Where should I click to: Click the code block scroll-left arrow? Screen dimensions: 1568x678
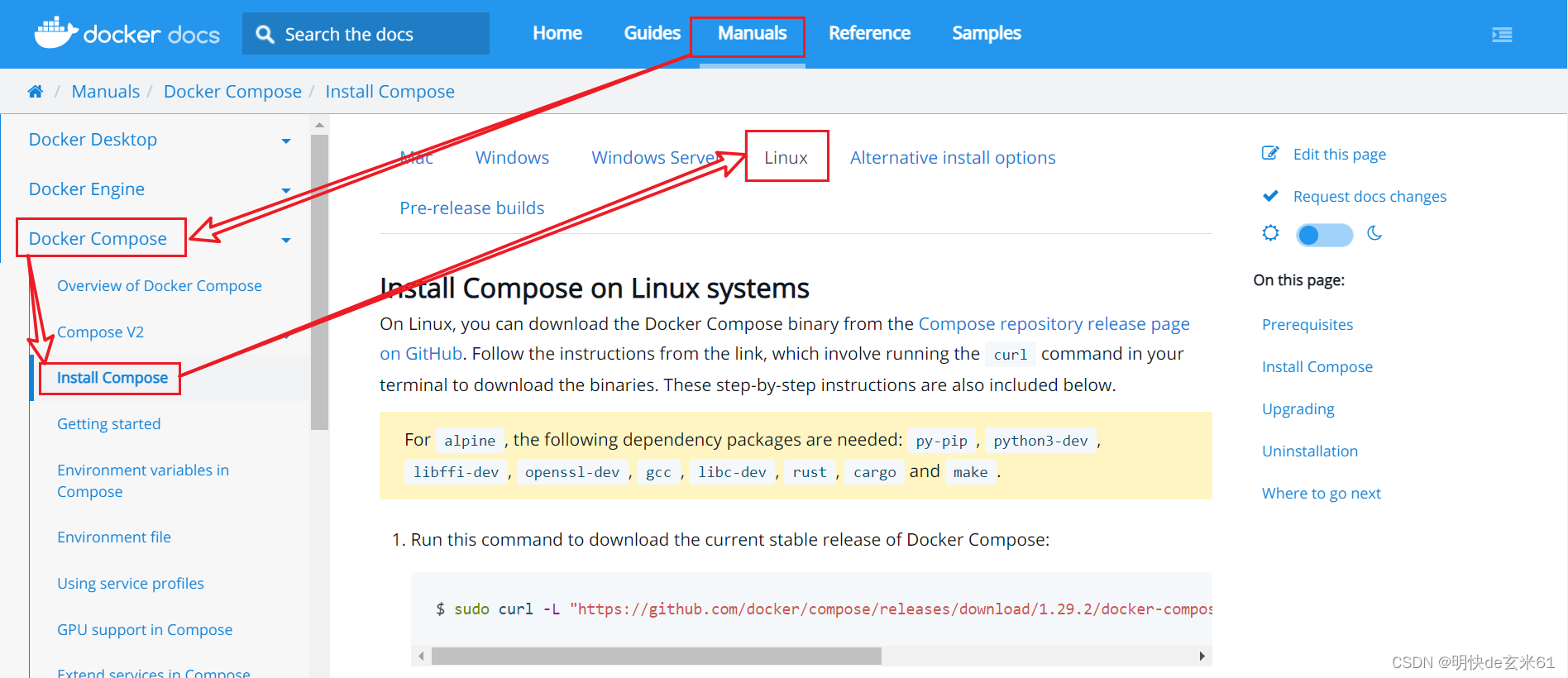pyautogui.click(x=421, y=657)
